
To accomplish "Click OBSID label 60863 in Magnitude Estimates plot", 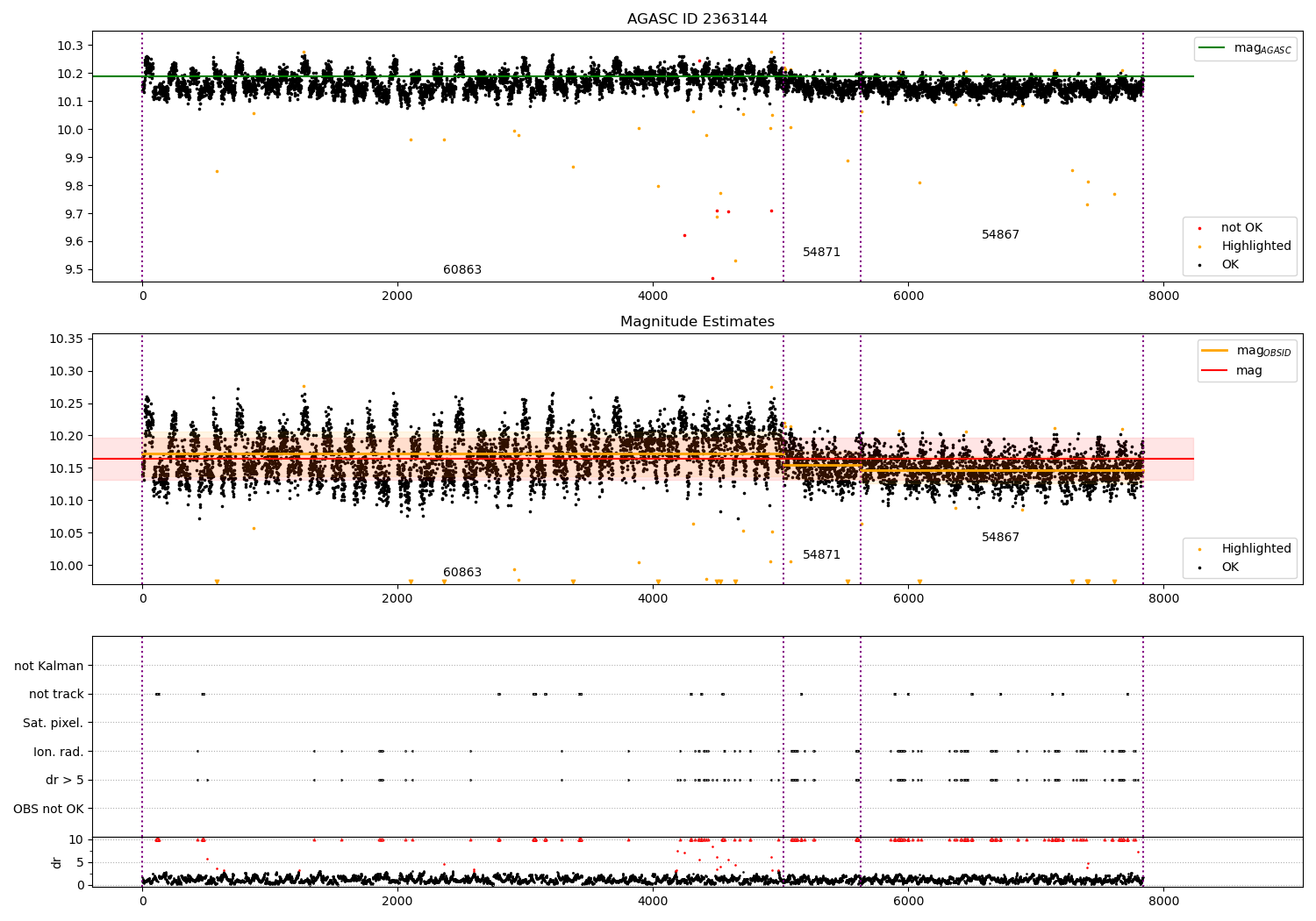I will pyautogui.click(x=462, y=572).
